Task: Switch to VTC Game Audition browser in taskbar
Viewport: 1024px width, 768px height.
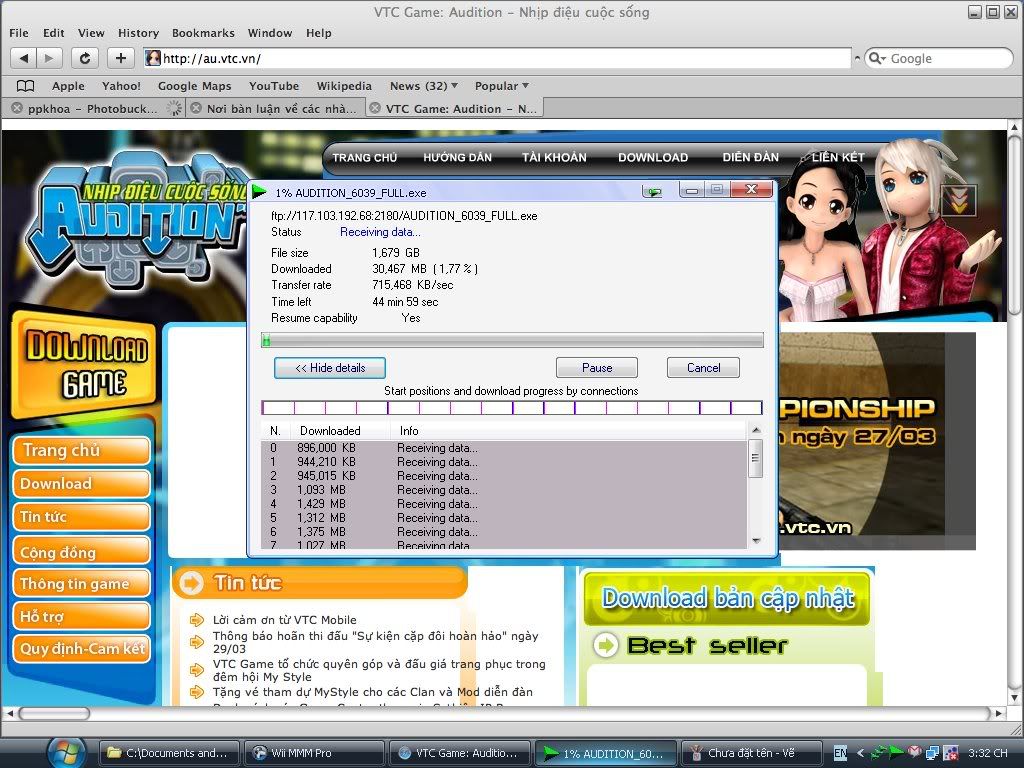Action: (x=459, y=753)
